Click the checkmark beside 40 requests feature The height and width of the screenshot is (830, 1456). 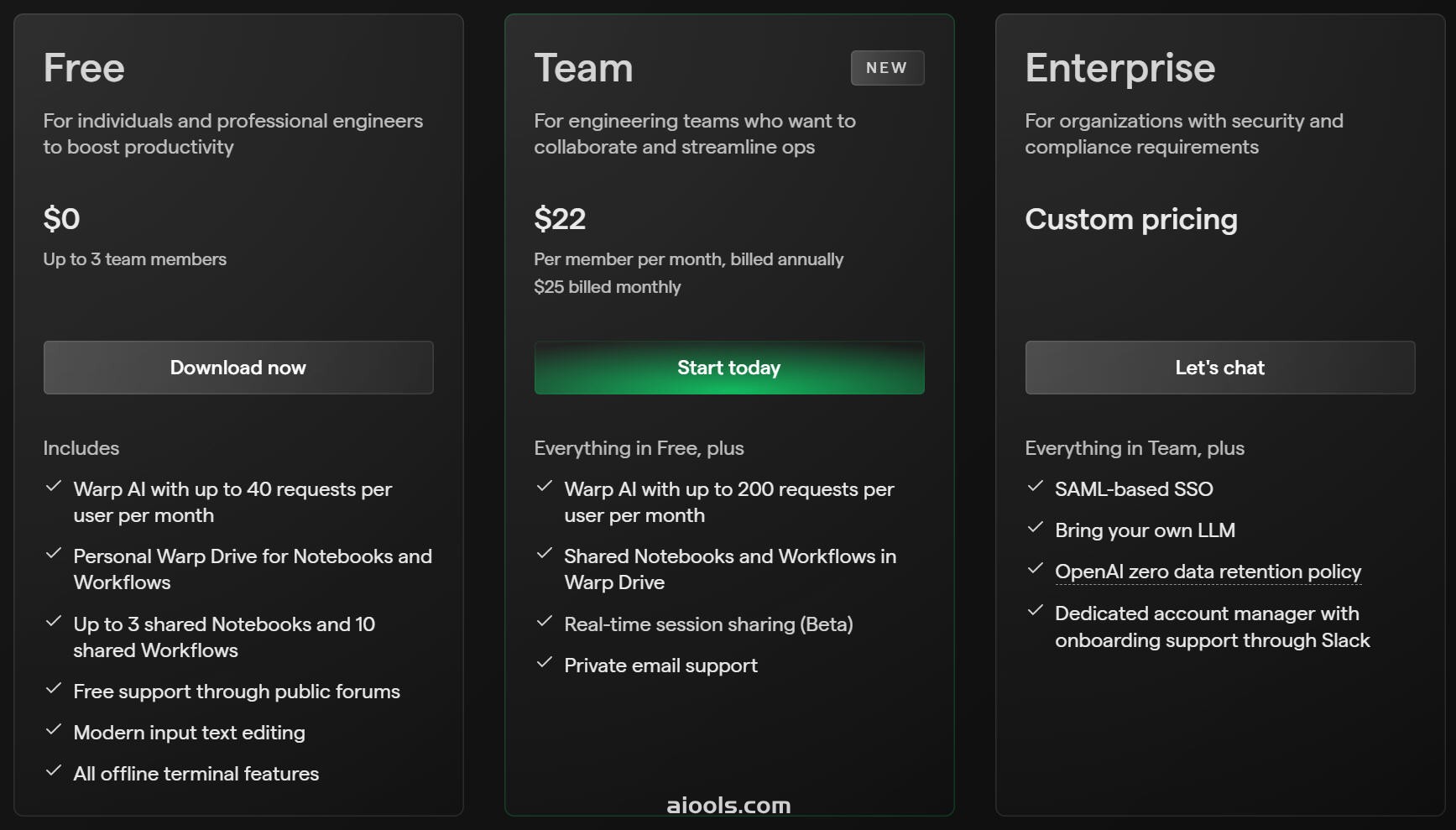[x=54, y=486]
